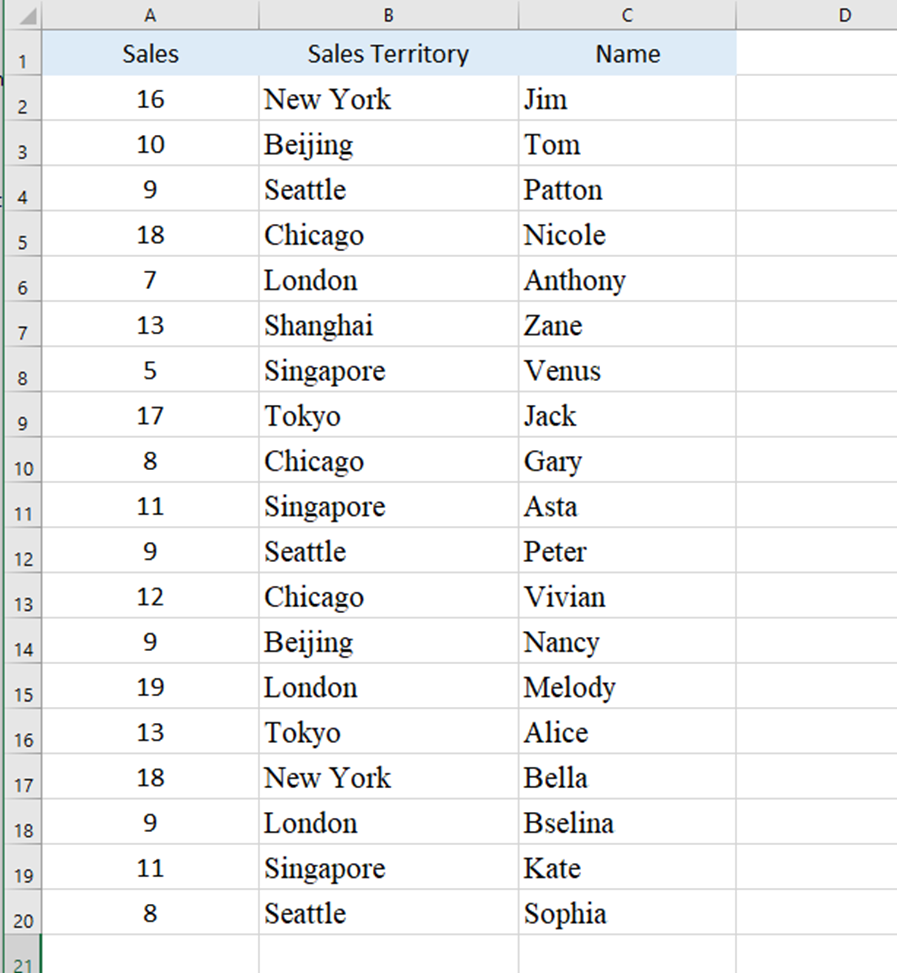
Task: Select the cell with name Anthony
Action: pyautogui.click(x=627, y=279)
